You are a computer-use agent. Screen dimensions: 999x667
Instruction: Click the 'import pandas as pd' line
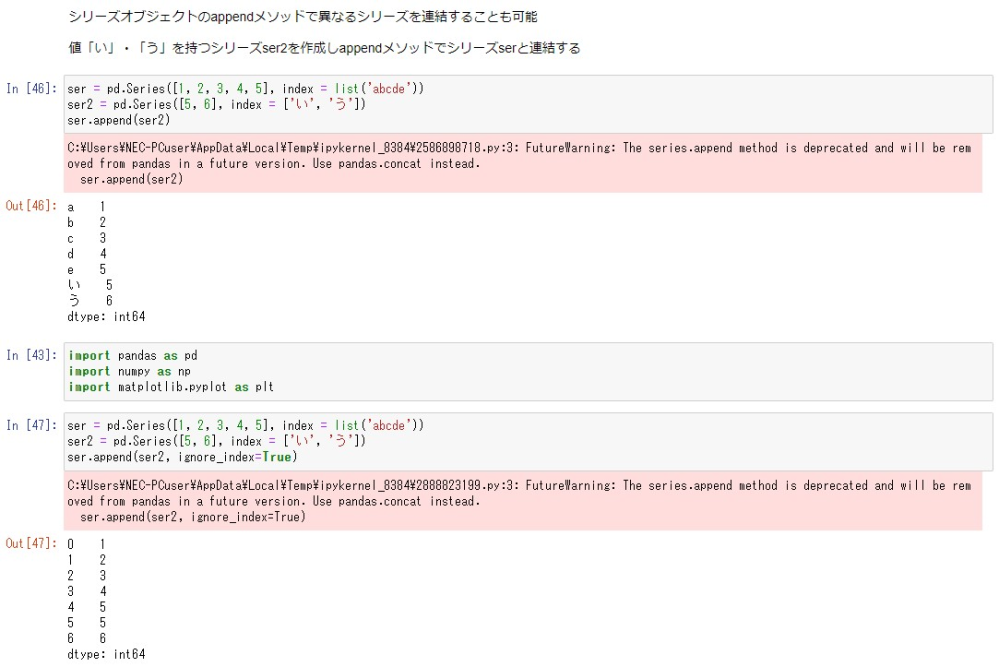[x=133, y=355]
